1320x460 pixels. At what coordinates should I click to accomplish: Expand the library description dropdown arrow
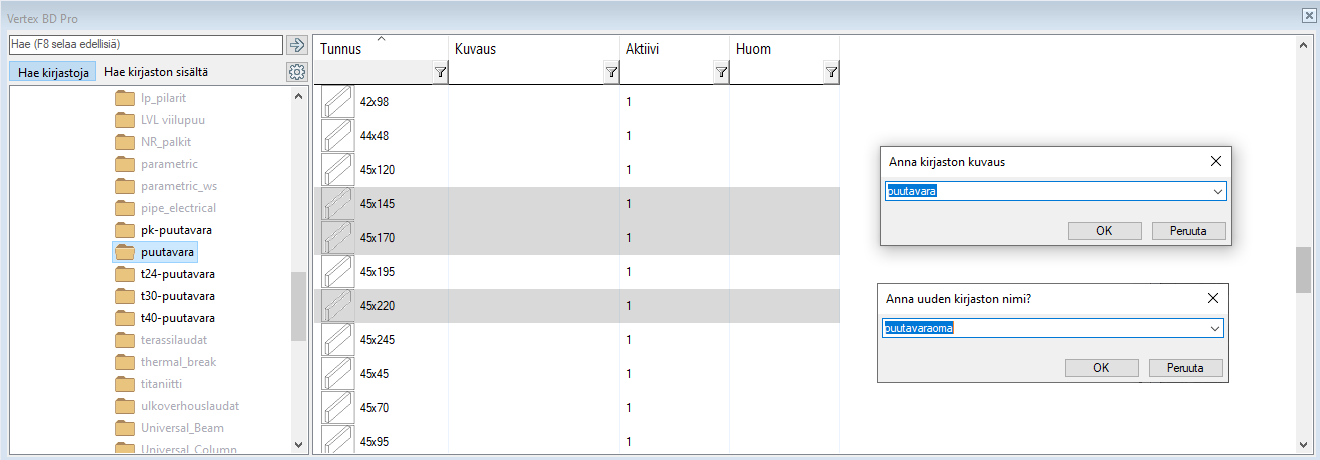[x=1217, y=191]
